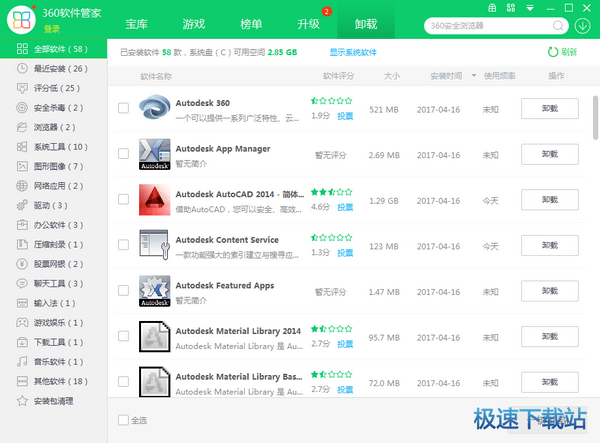Check the Autodesk Material Library 2014 checkbox
This screenshot has height=443, width=600.
pyautogui.click(x=123, y=336)
